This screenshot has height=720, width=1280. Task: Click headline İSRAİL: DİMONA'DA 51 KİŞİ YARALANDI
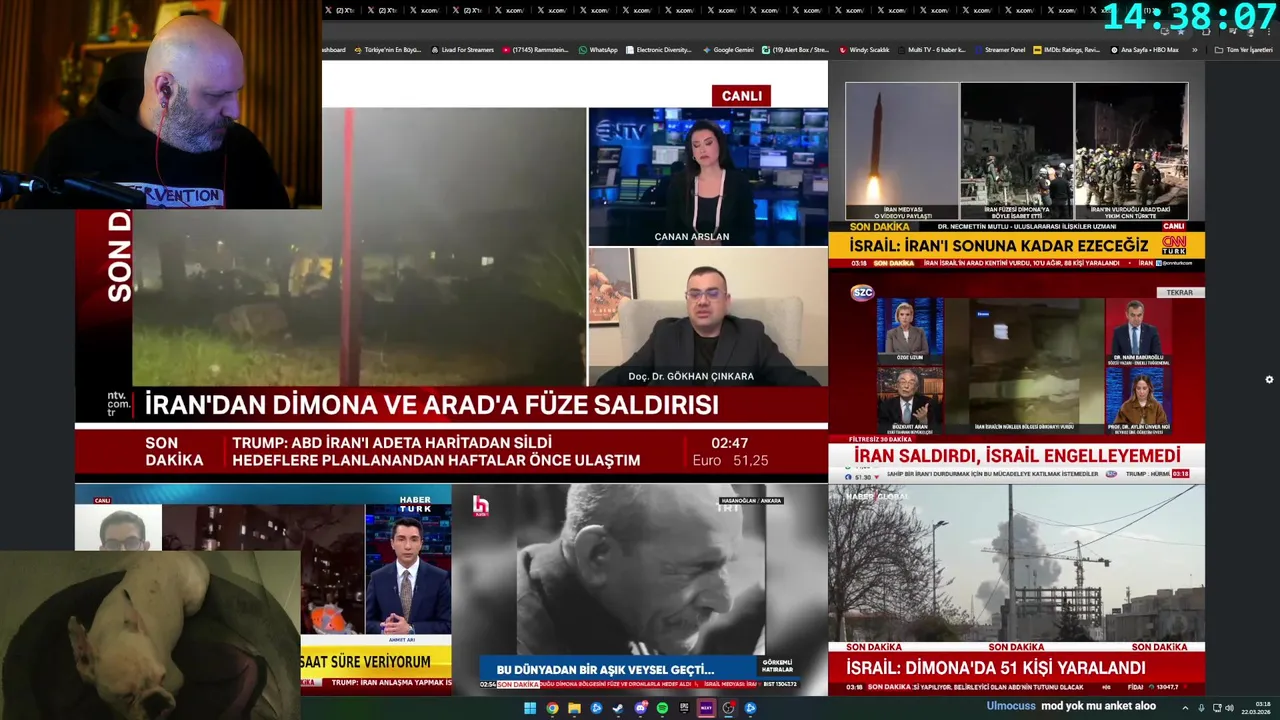(x=996, y=667)
